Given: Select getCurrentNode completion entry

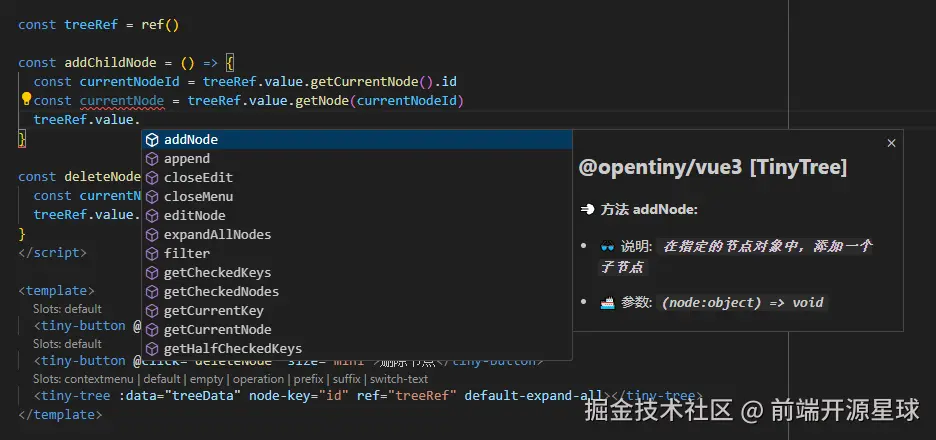Looking at the screenshot, I should point(217,329).
